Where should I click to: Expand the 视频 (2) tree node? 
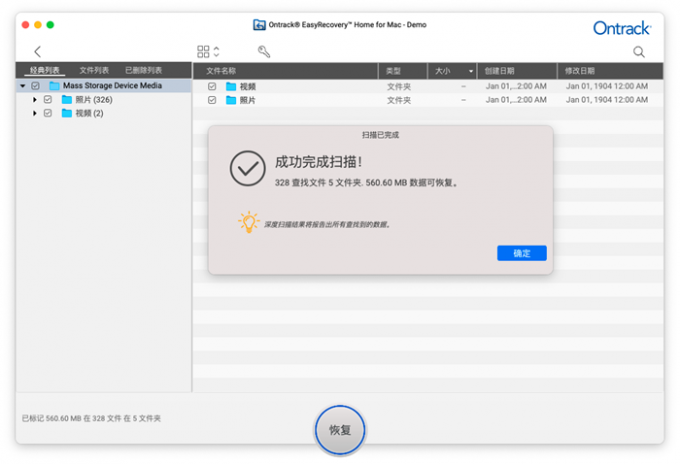(35, 113)
